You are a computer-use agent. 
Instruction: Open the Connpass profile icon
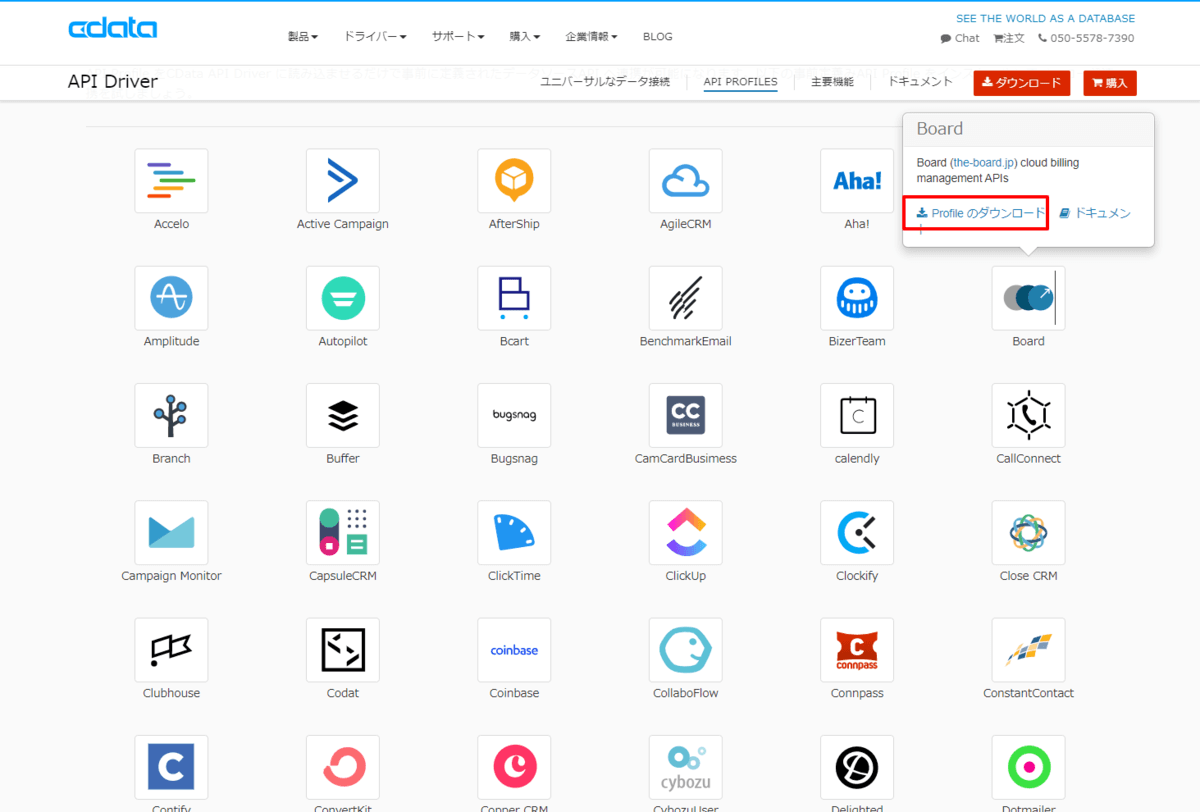[857, 650]
